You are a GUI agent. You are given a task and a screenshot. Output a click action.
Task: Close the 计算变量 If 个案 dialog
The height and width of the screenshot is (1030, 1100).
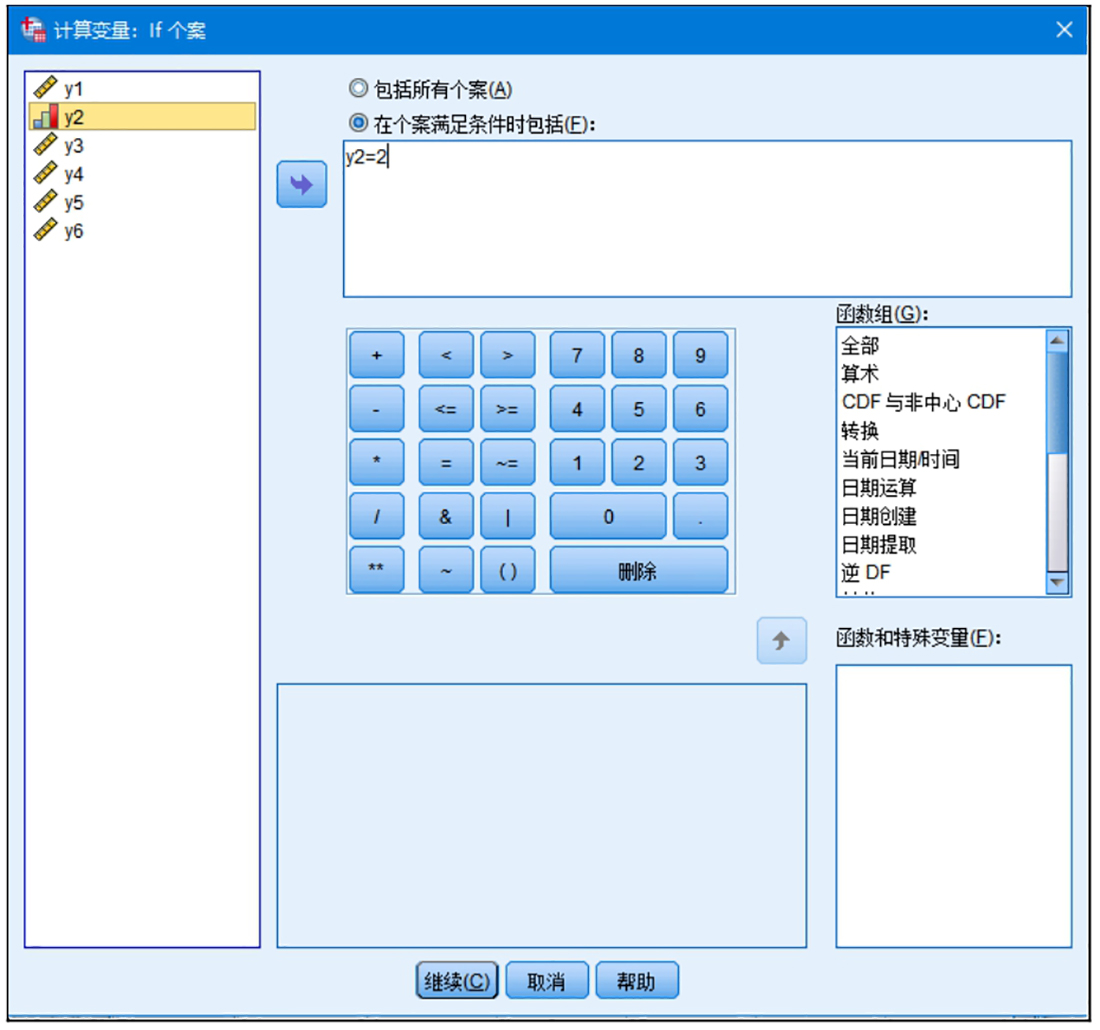(1064, 29)
